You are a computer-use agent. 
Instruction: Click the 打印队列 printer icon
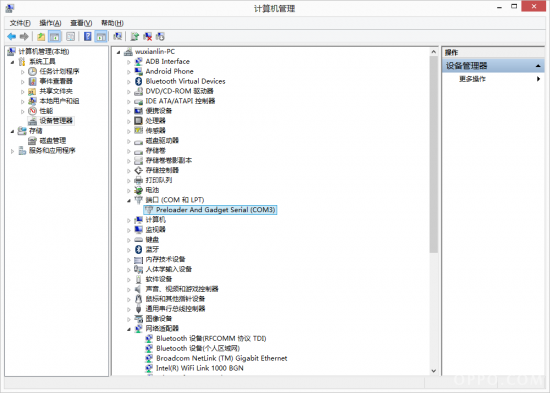click(139, 180)
